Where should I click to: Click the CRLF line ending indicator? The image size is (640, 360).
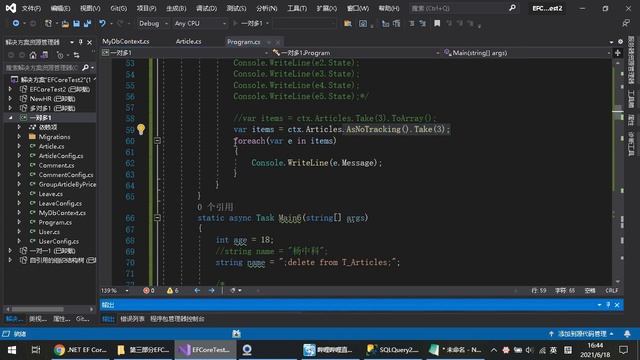coord(611,291)
